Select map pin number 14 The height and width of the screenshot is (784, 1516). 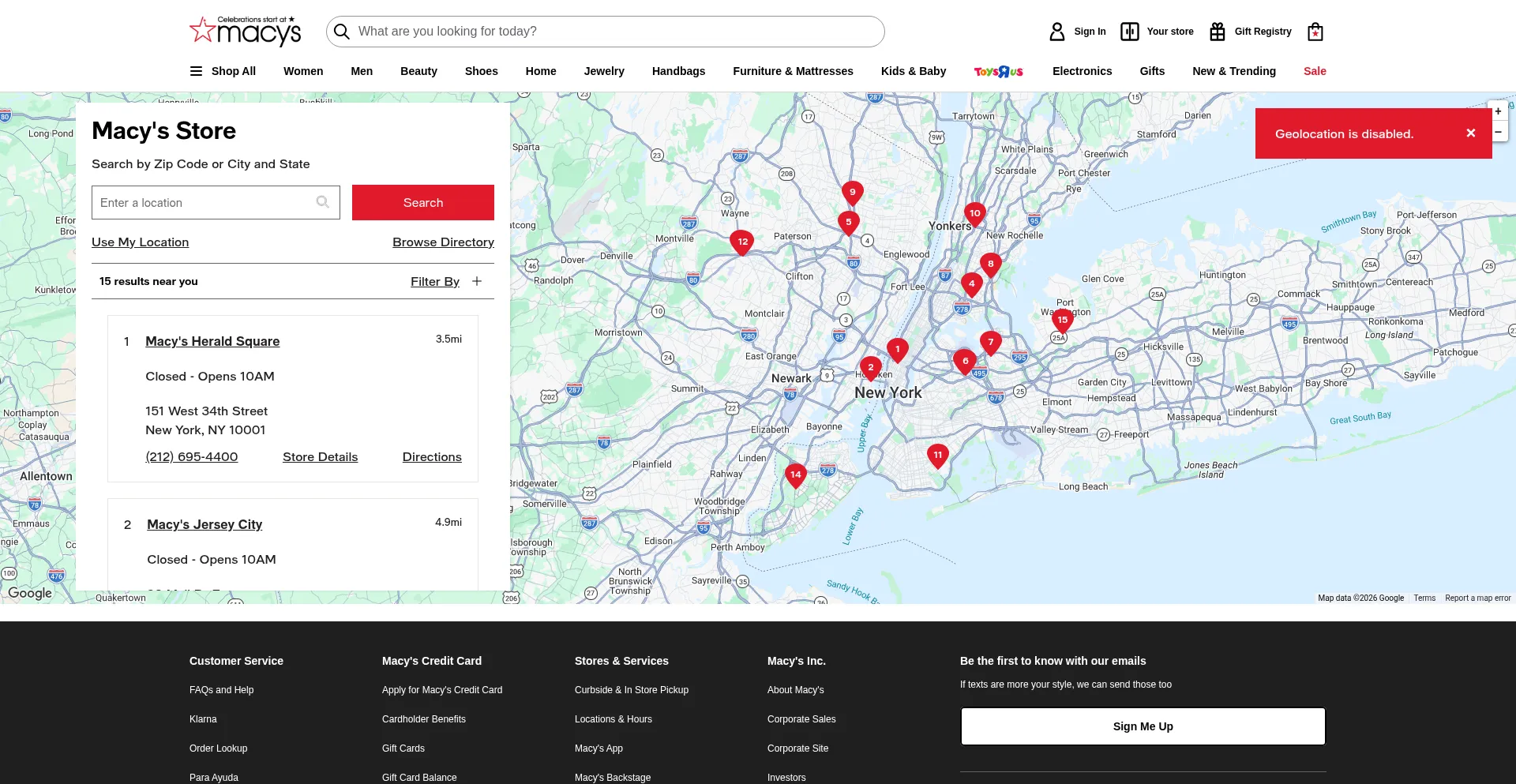tap(796, 475)
